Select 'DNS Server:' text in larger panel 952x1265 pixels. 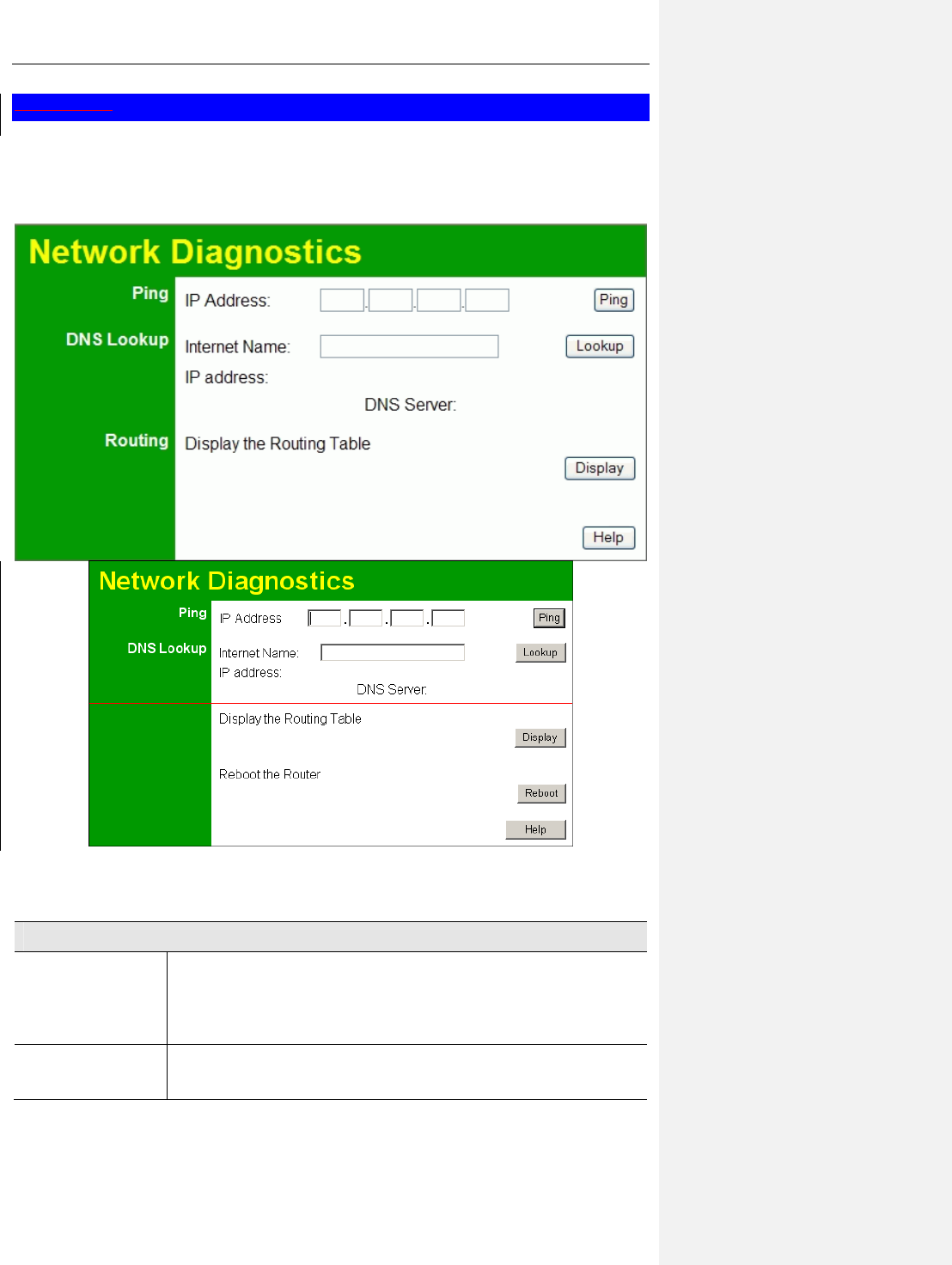click(410, 405)
